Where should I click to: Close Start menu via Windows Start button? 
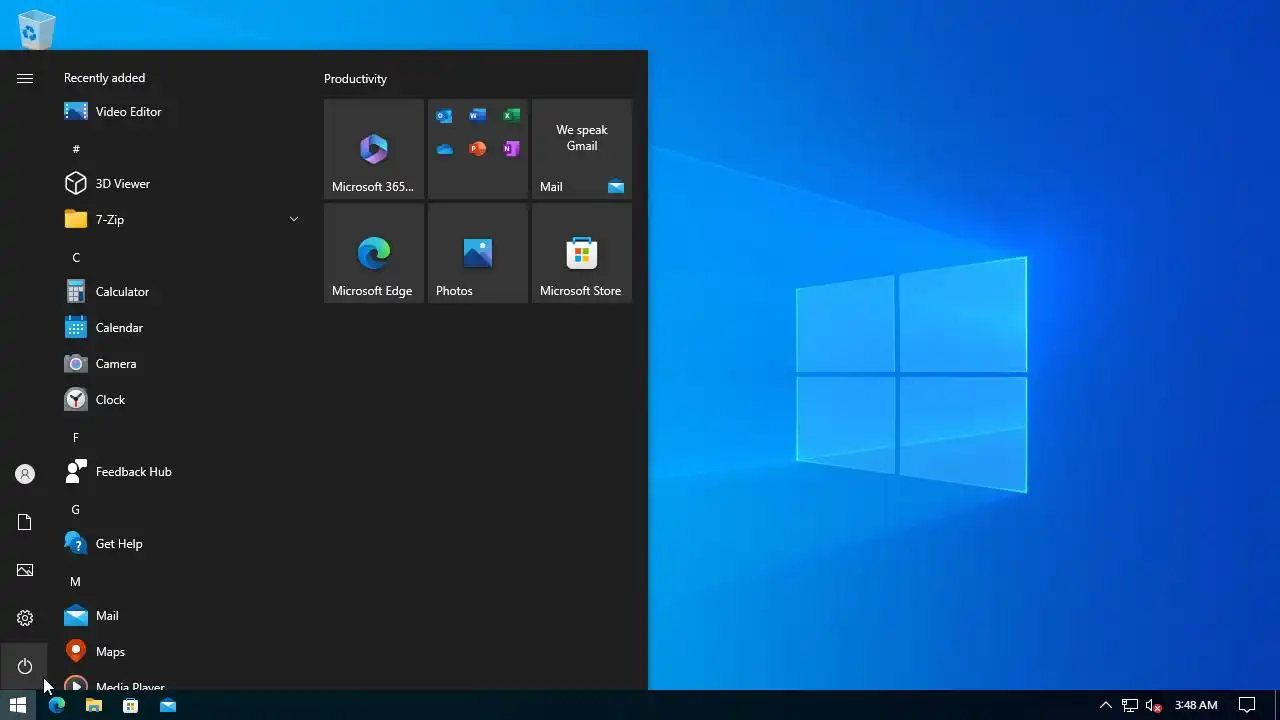[18, 705]
